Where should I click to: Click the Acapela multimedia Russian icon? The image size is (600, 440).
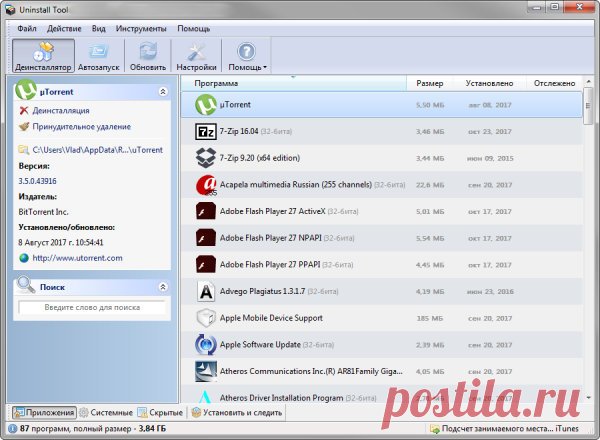coord(206,185)
